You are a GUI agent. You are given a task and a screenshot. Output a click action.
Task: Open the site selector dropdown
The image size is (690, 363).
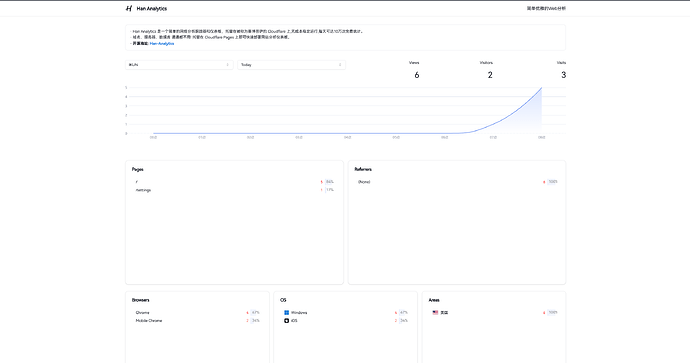pyautogui.click(x=179, y=65)
